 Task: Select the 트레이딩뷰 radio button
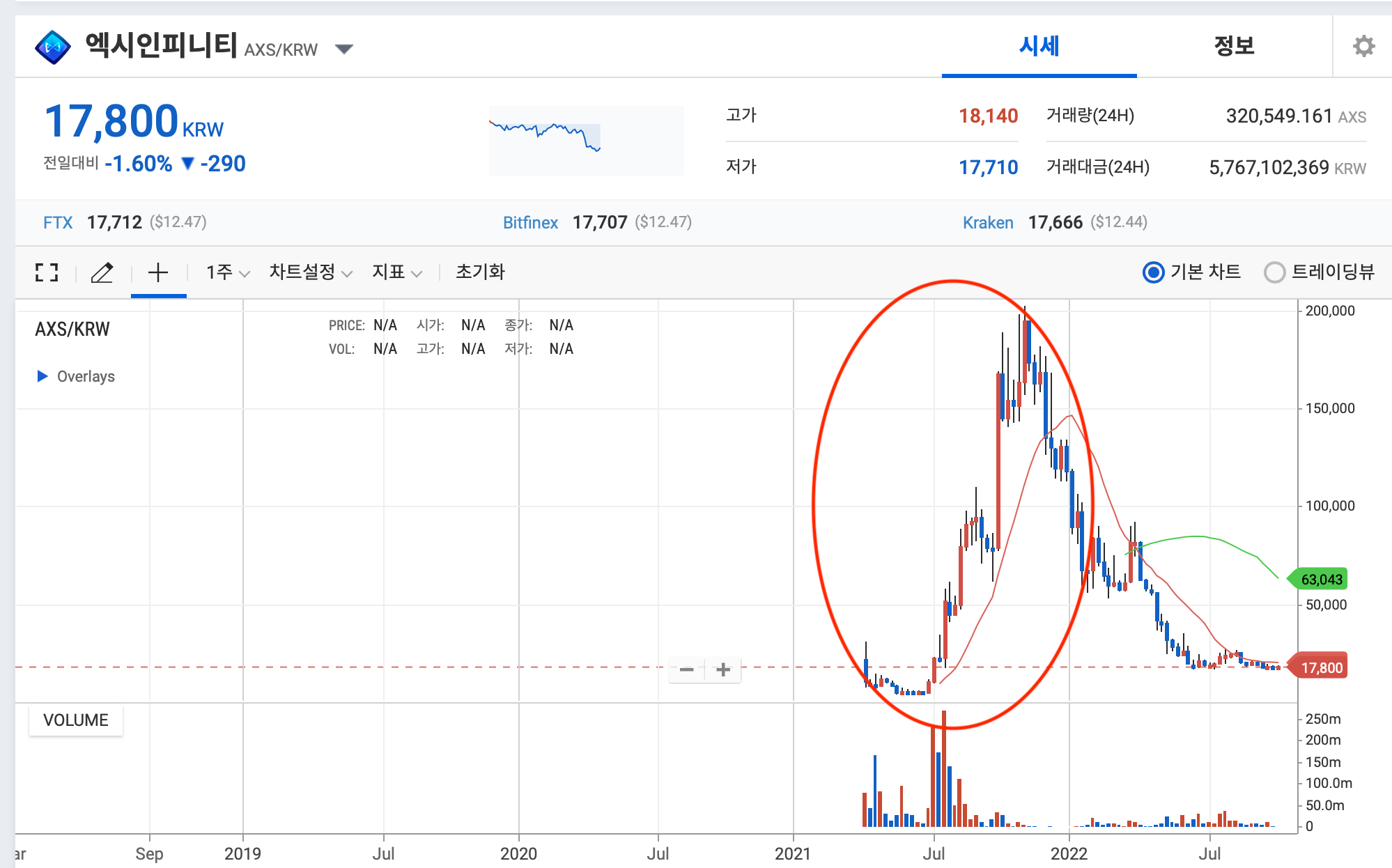(1274, 272)
